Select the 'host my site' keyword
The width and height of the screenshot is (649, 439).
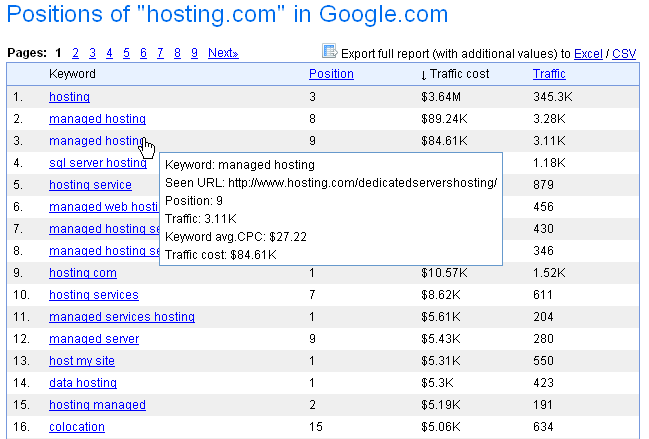click(x=81, y=361)
